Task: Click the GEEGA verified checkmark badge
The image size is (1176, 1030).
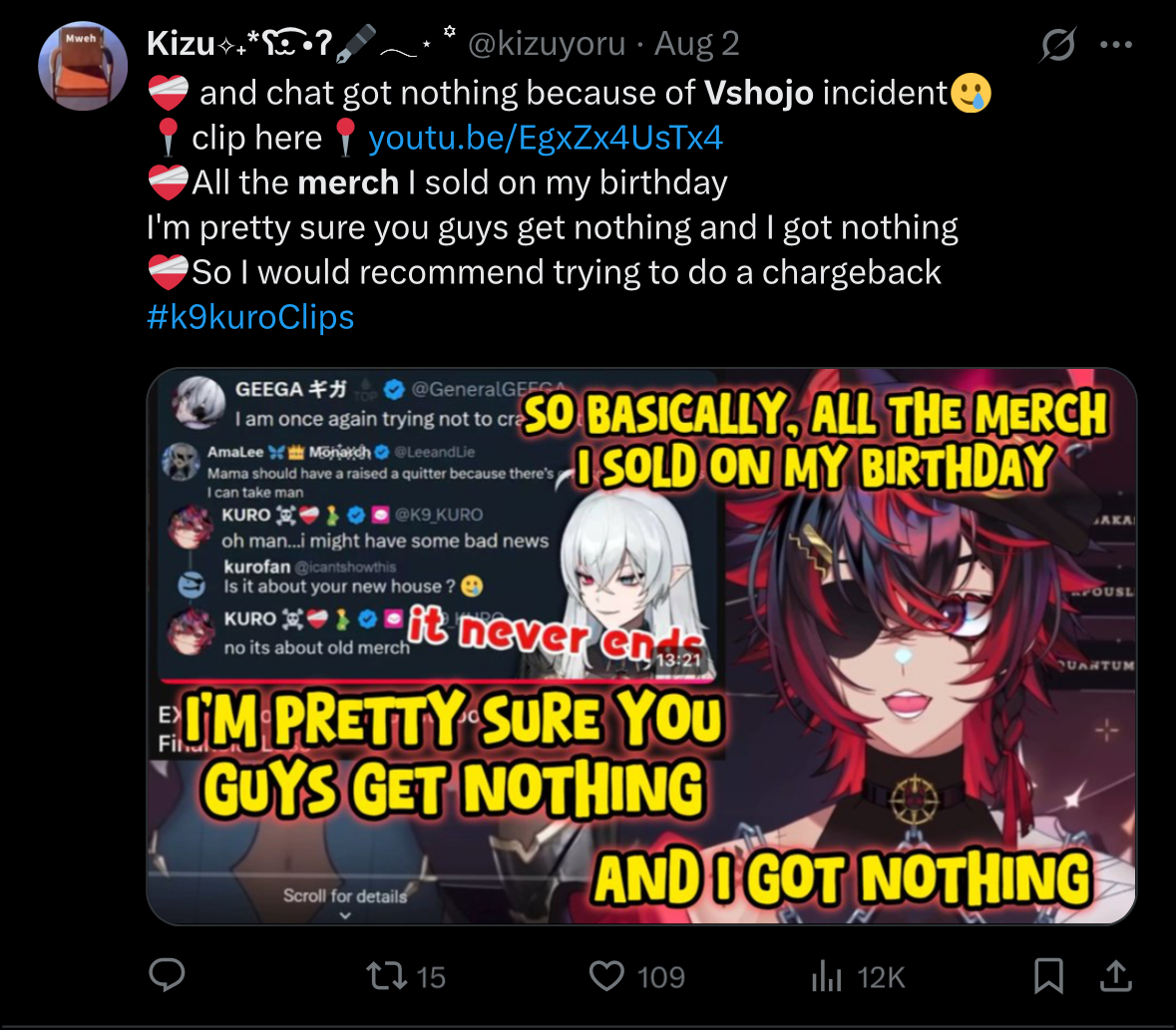Action: pyautogui.click(x=394, y=389)
